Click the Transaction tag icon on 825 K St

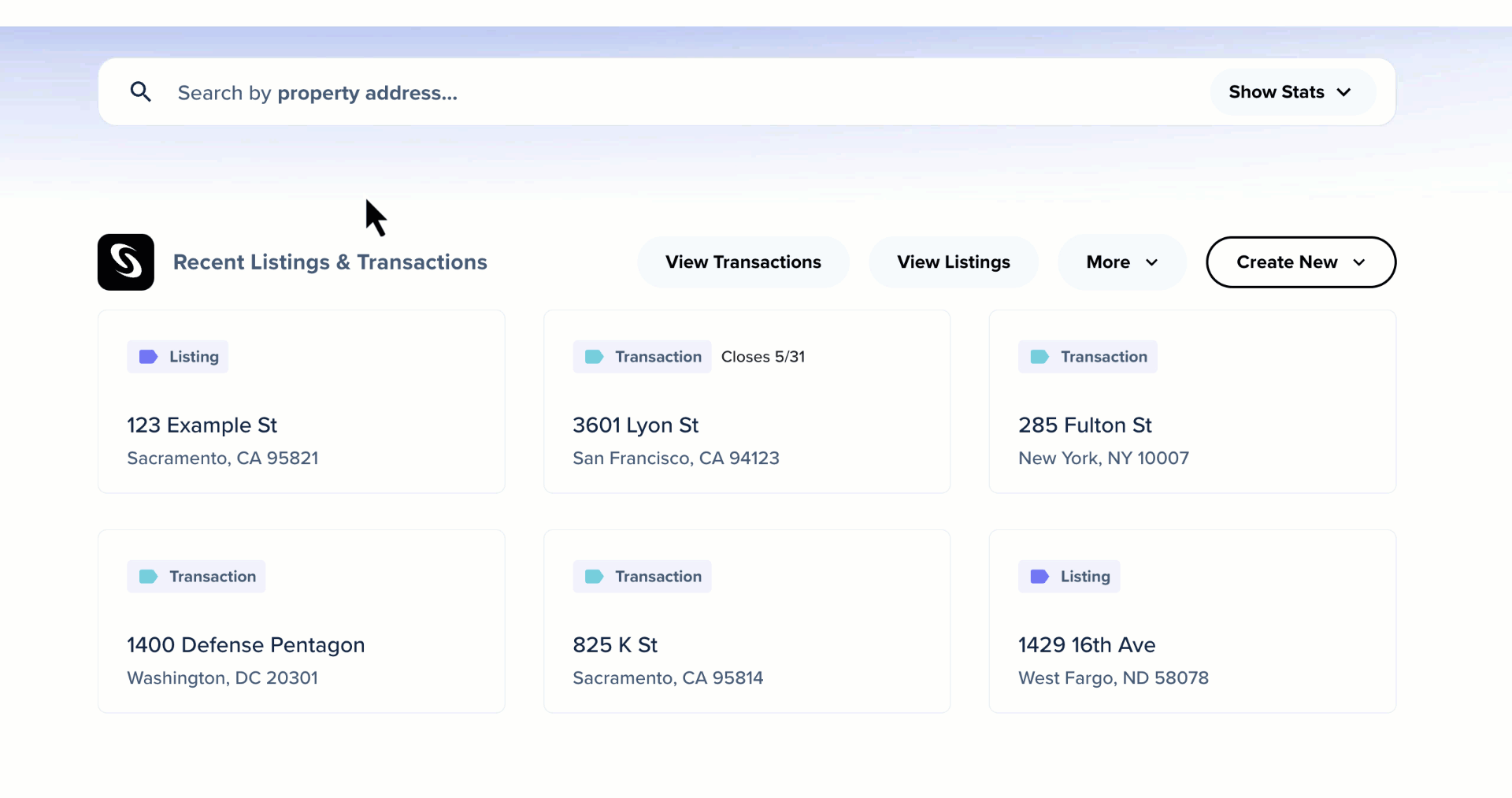(594, 577)
